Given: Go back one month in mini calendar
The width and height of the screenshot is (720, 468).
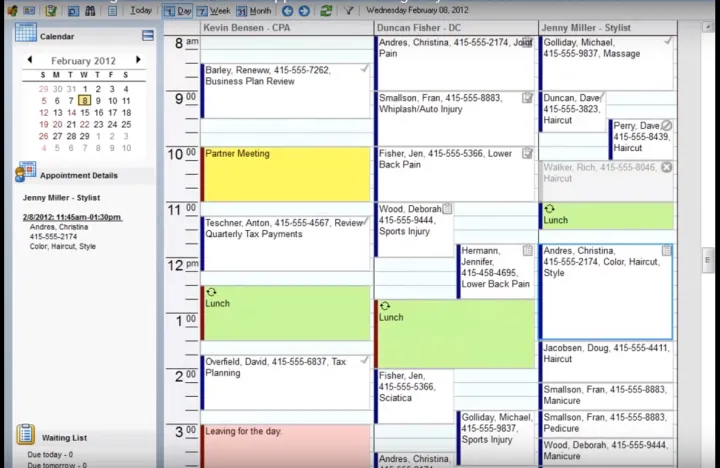Looking at the screenshot, I should 30,60.
